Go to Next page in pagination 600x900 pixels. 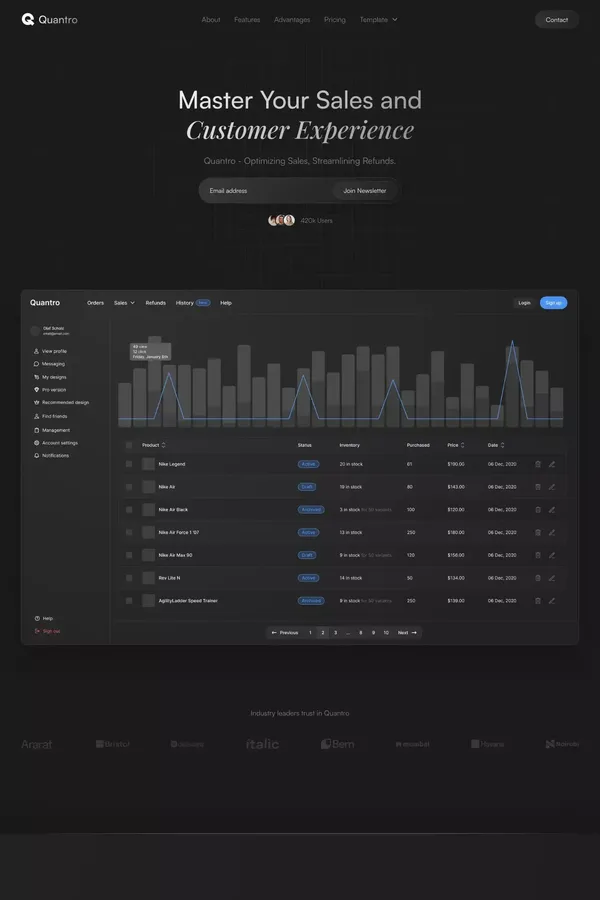point(407,633)
